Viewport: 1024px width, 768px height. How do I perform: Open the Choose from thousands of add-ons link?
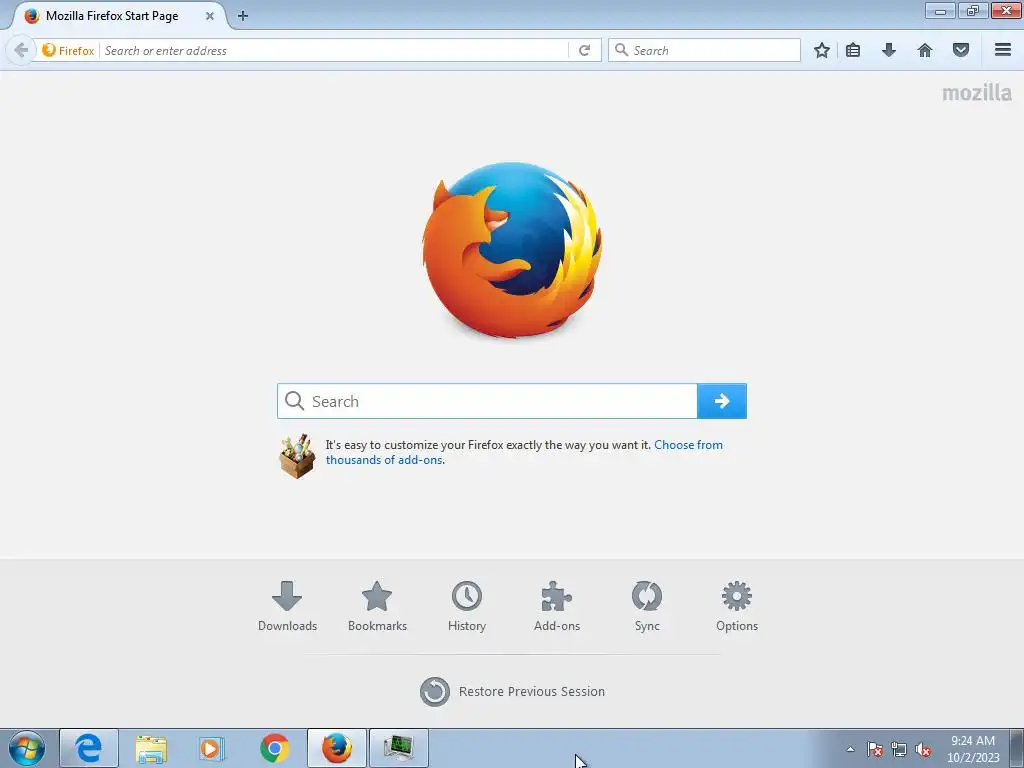(x=524, y=452)
